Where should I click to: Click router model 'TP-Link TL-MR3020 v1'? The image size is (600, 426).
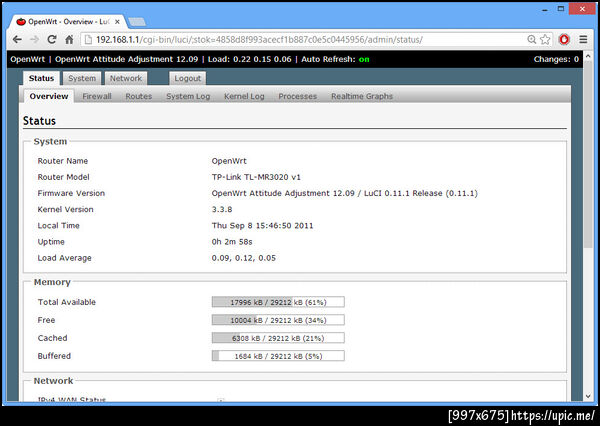click(x=256, y=177)
